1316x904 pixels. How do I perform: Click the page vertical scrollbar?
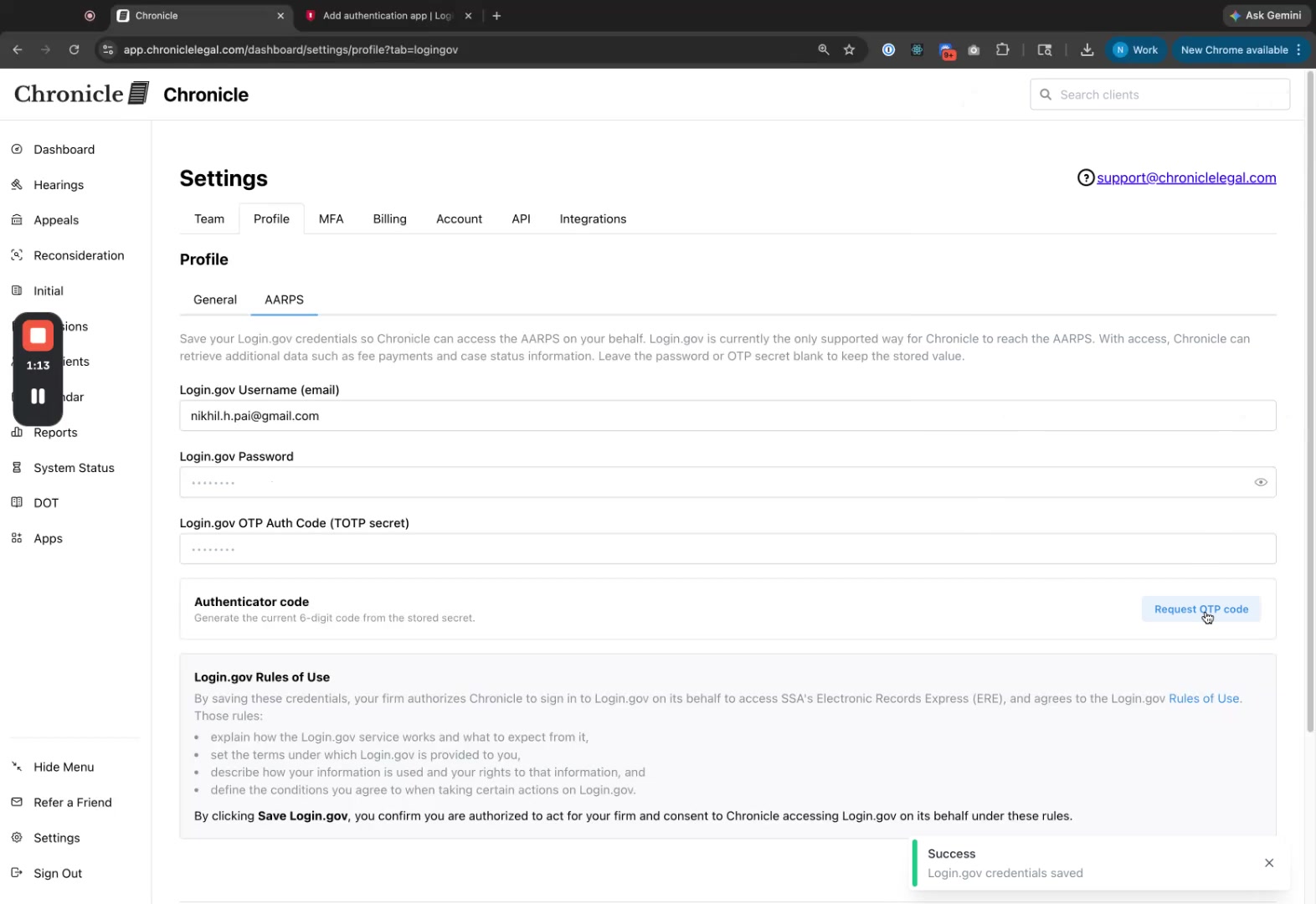click(x=1310, y=402)
